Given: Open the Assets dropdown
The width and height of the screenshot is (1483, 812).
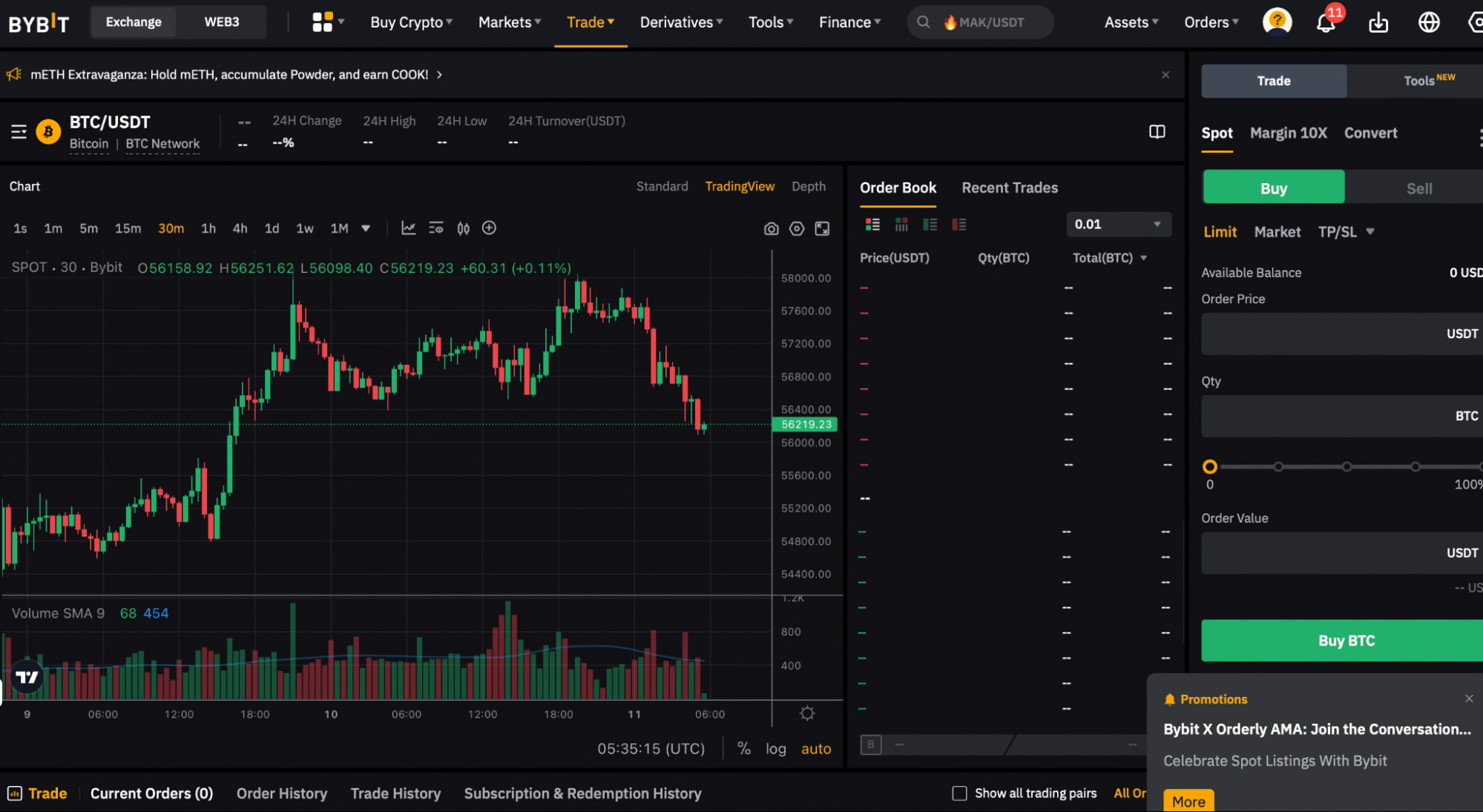Looking at the screenshot, I should [x=1131, y=22].
